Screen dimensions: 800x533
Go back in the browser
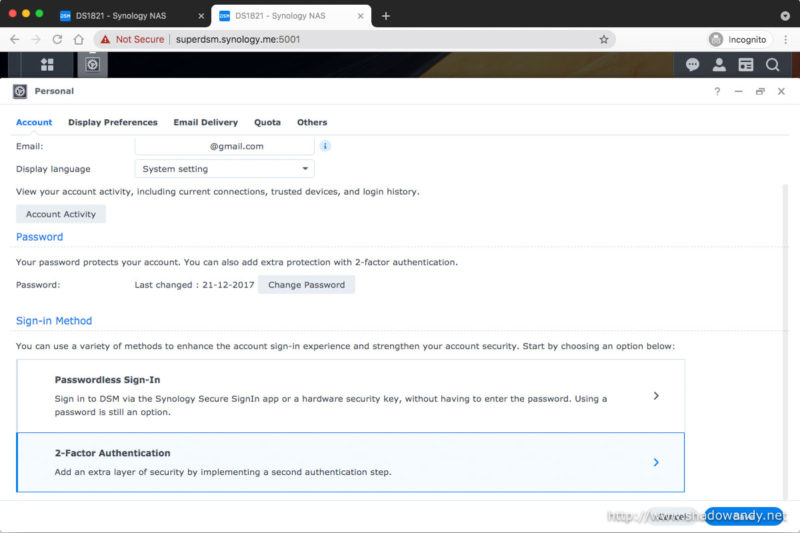point(15,39)
